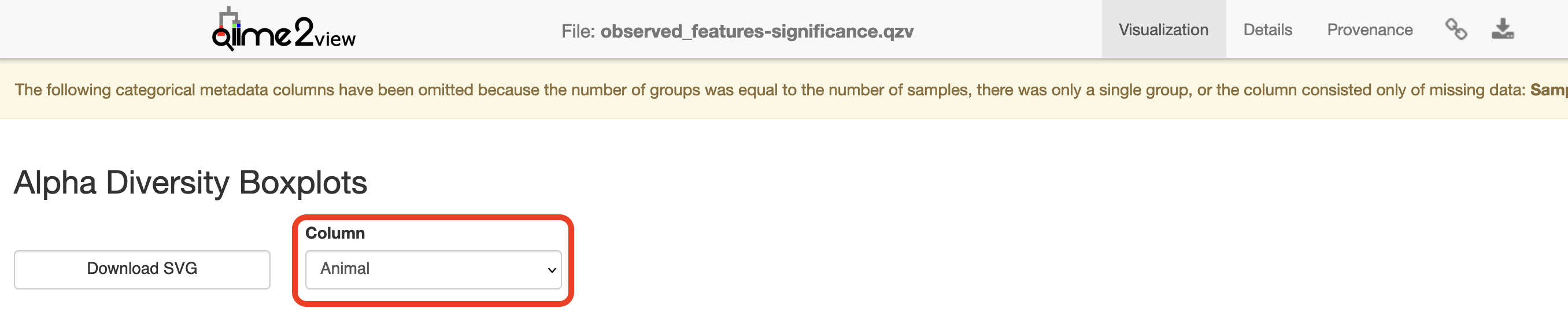Click the Column label above the dropdown

point(335,233)
